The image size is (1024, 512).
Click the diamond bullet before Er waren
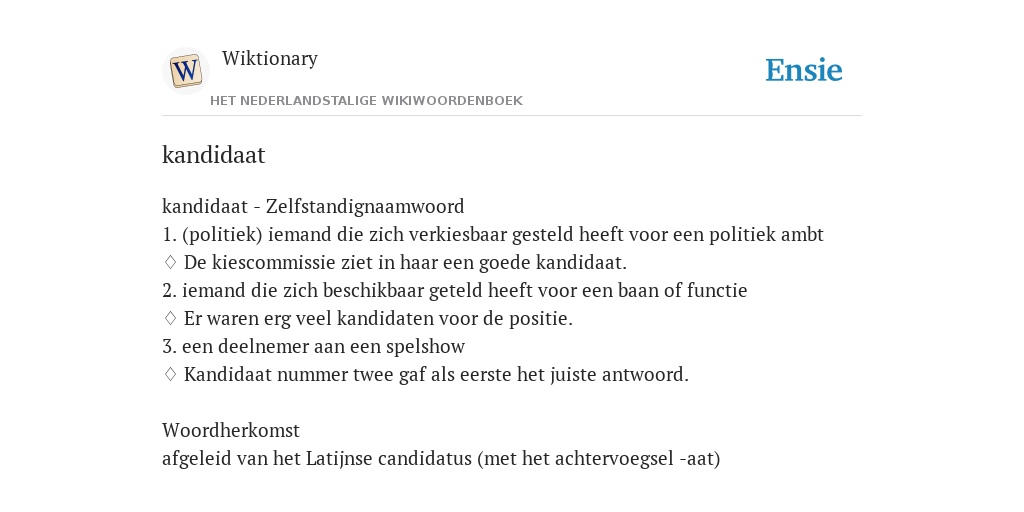tap(170, 319)
